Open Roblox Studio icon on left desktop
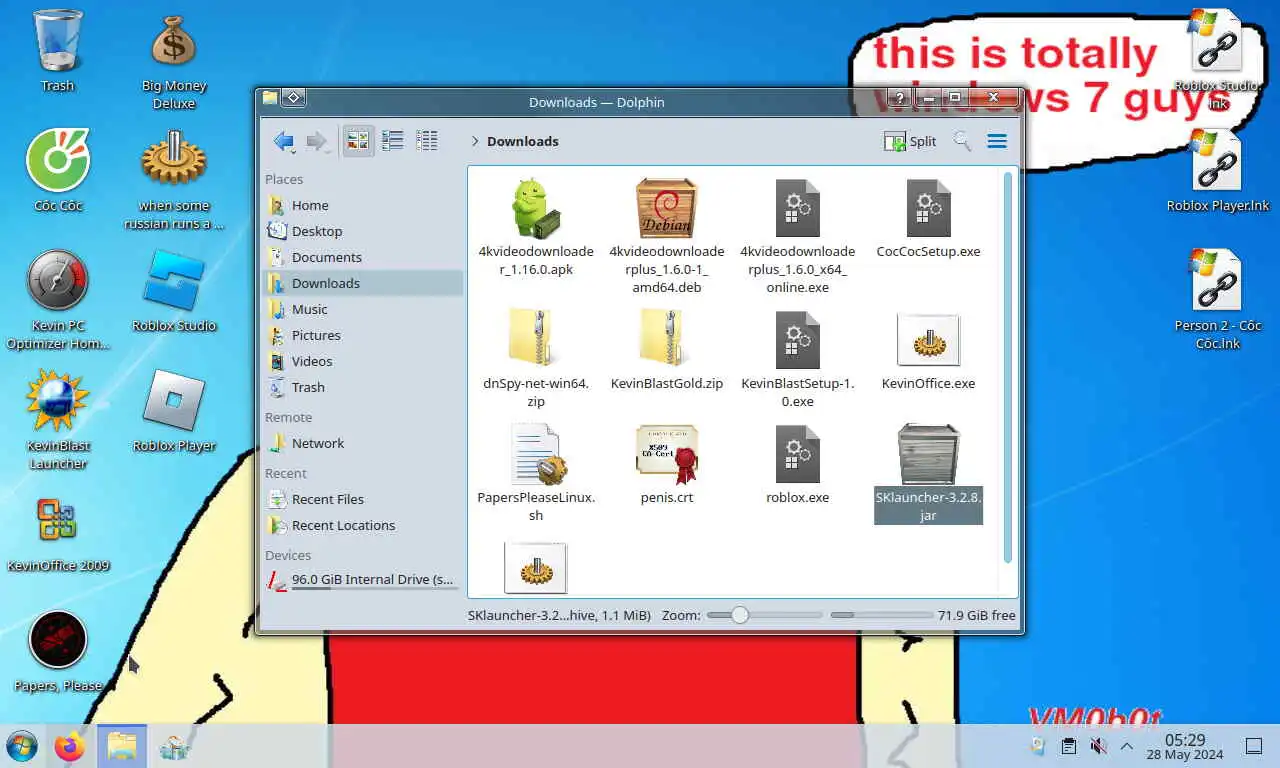1280x768 pixels. [x=174, y=290]
